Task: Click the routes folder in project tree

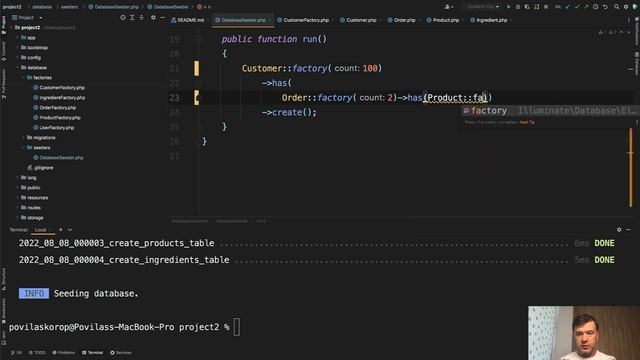Action: point(31,207)
